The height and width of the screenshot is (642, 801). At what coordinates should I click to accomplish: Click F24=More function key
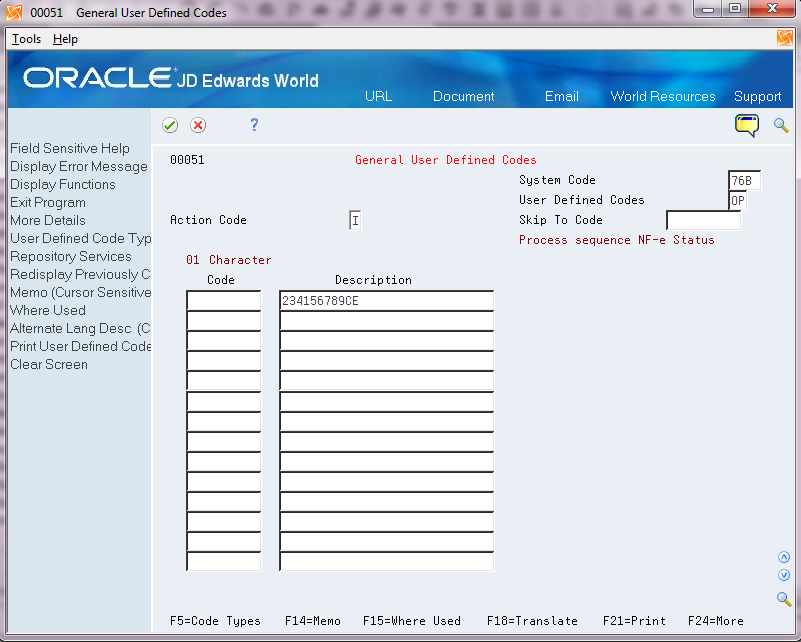click(716, 621)
